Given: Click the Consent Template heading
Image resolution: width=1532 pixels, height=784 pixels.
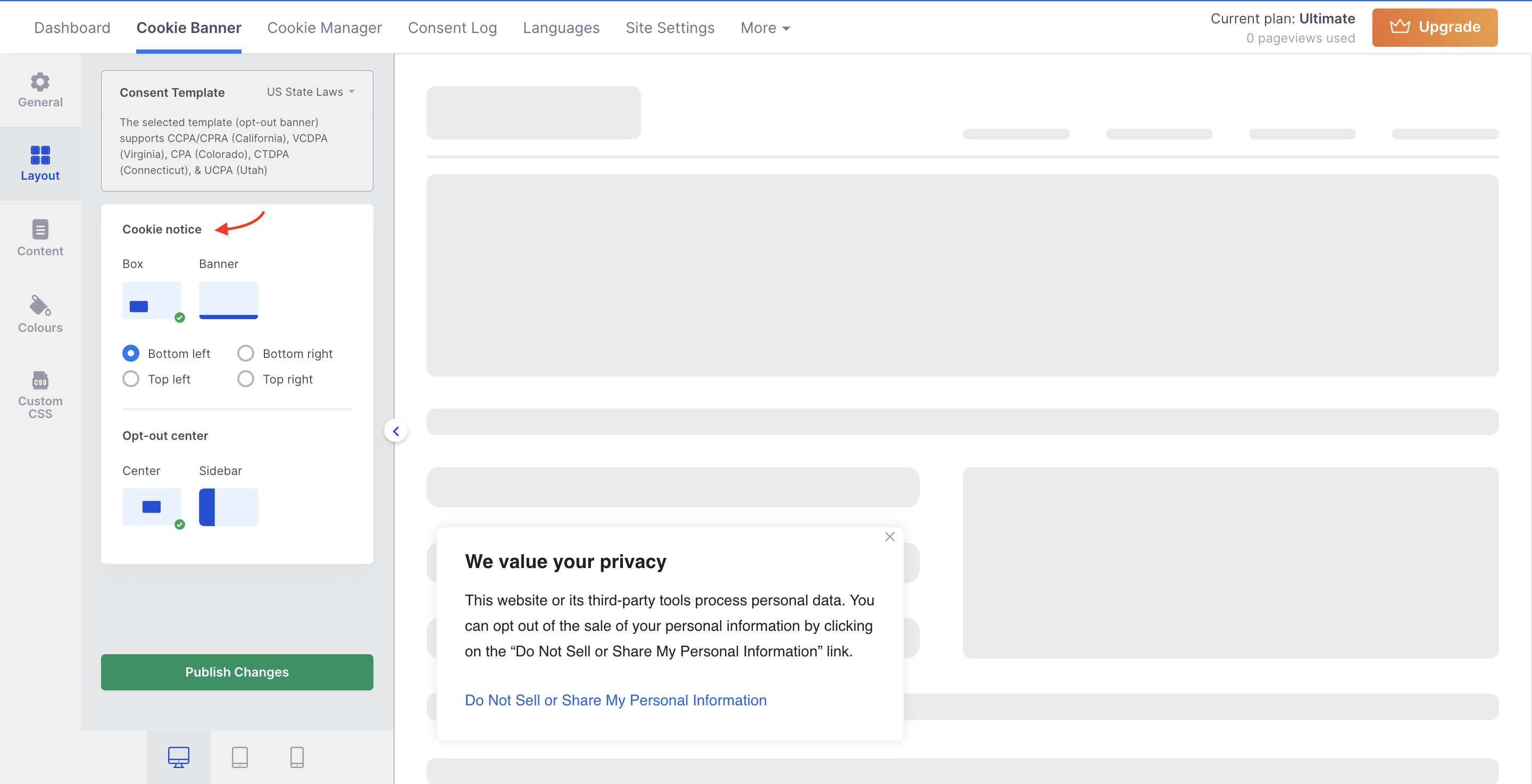Looking at the screenshot, I should (x=172, y=93).
